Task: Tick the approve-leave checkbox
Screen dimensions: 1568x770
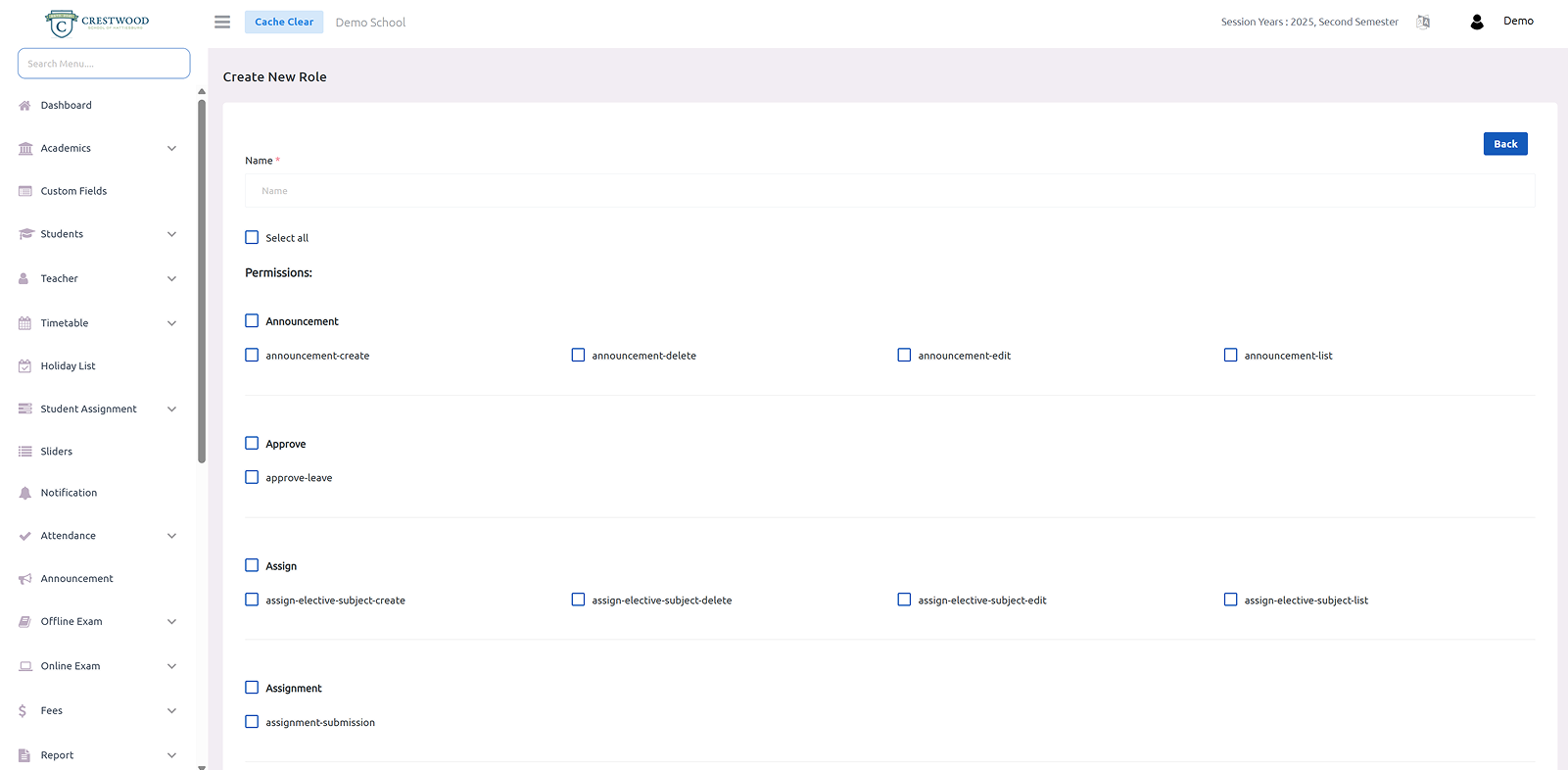Action: (x=252, y=478)
